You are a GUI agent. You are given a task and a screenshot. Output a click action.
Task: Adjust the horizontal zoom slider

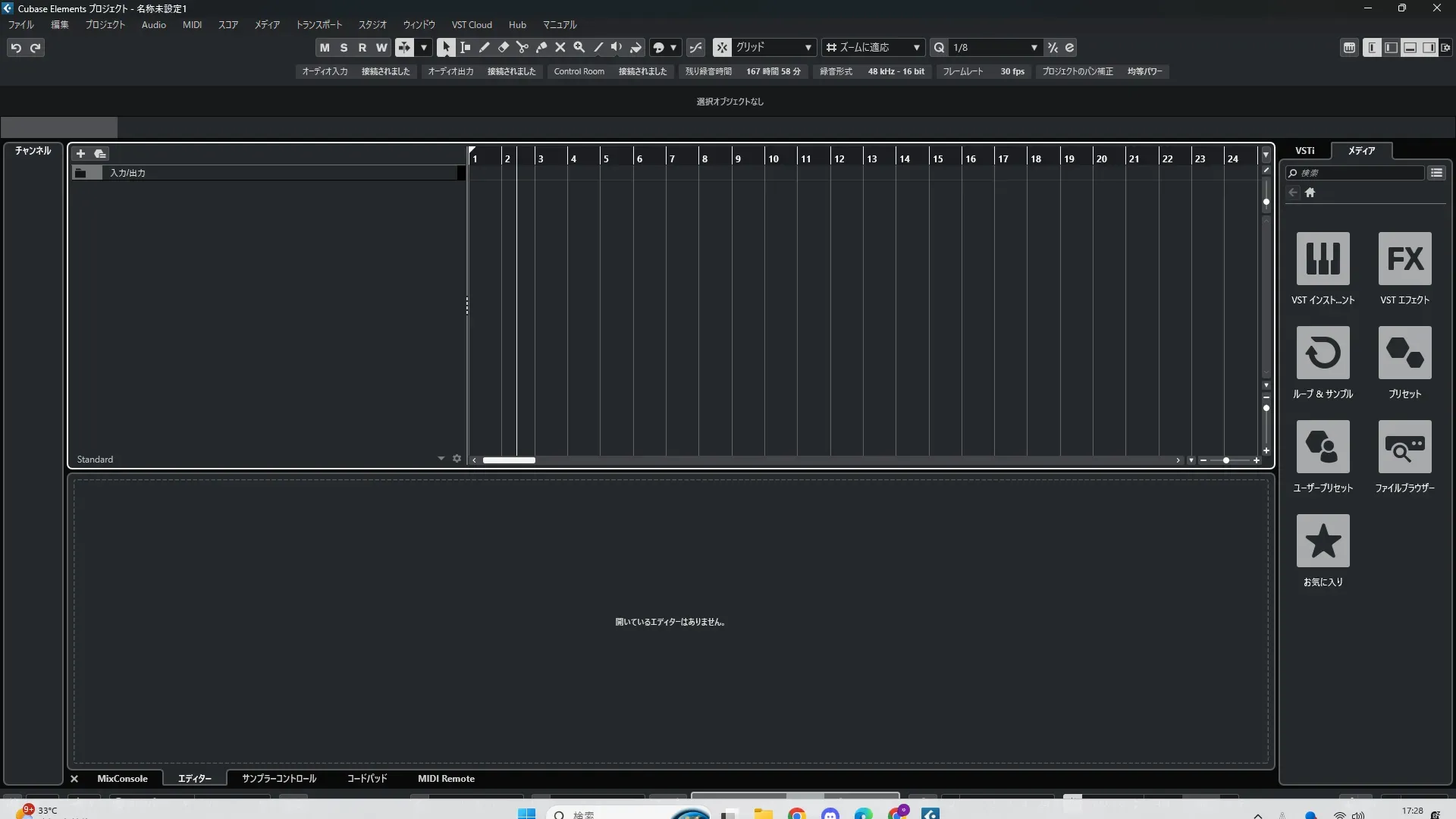(x=1226, y=460)
